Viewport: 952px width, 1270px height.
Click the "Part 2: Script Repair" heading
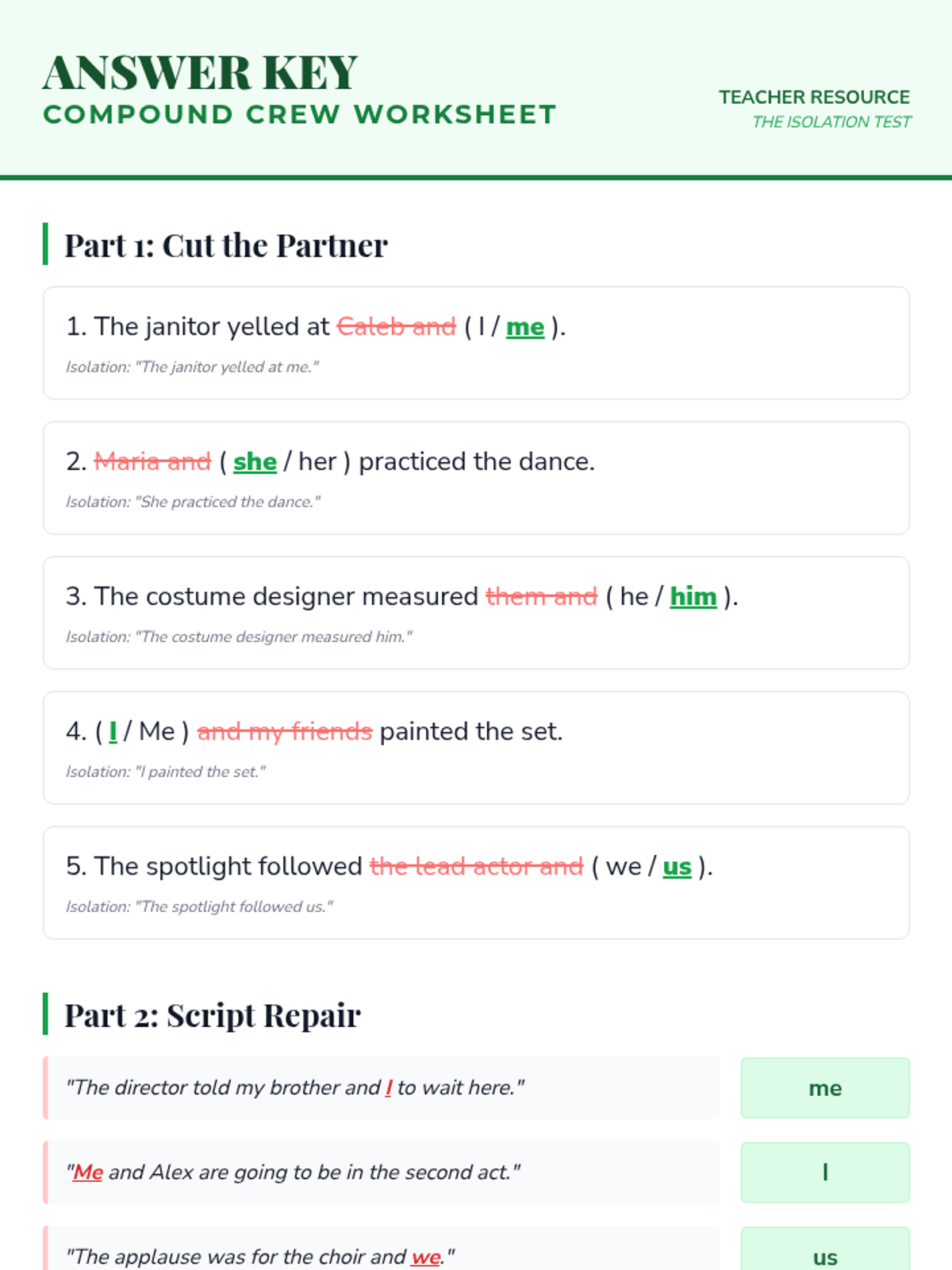(x=213, y=1015)
